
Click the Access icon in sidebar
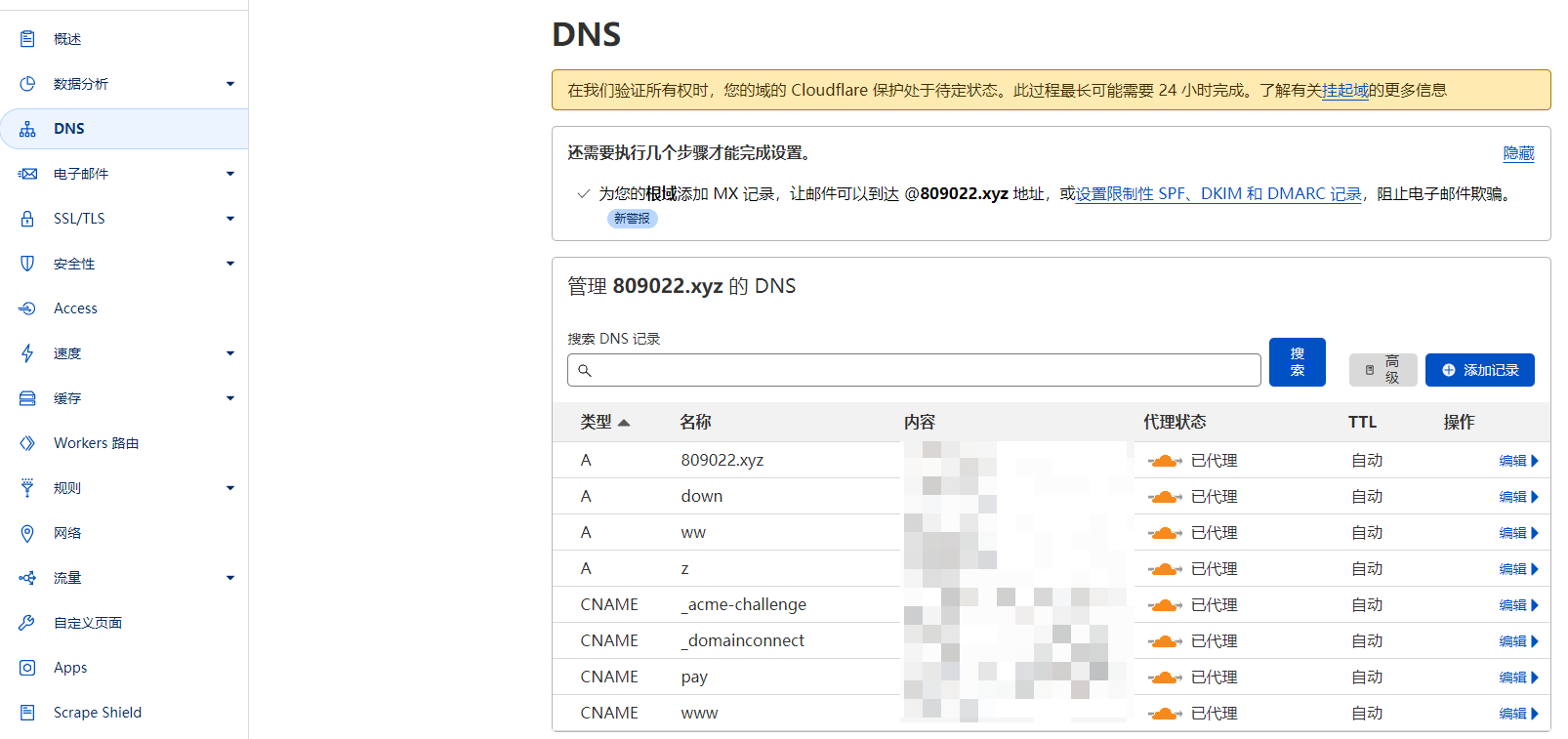coord(27,308)
